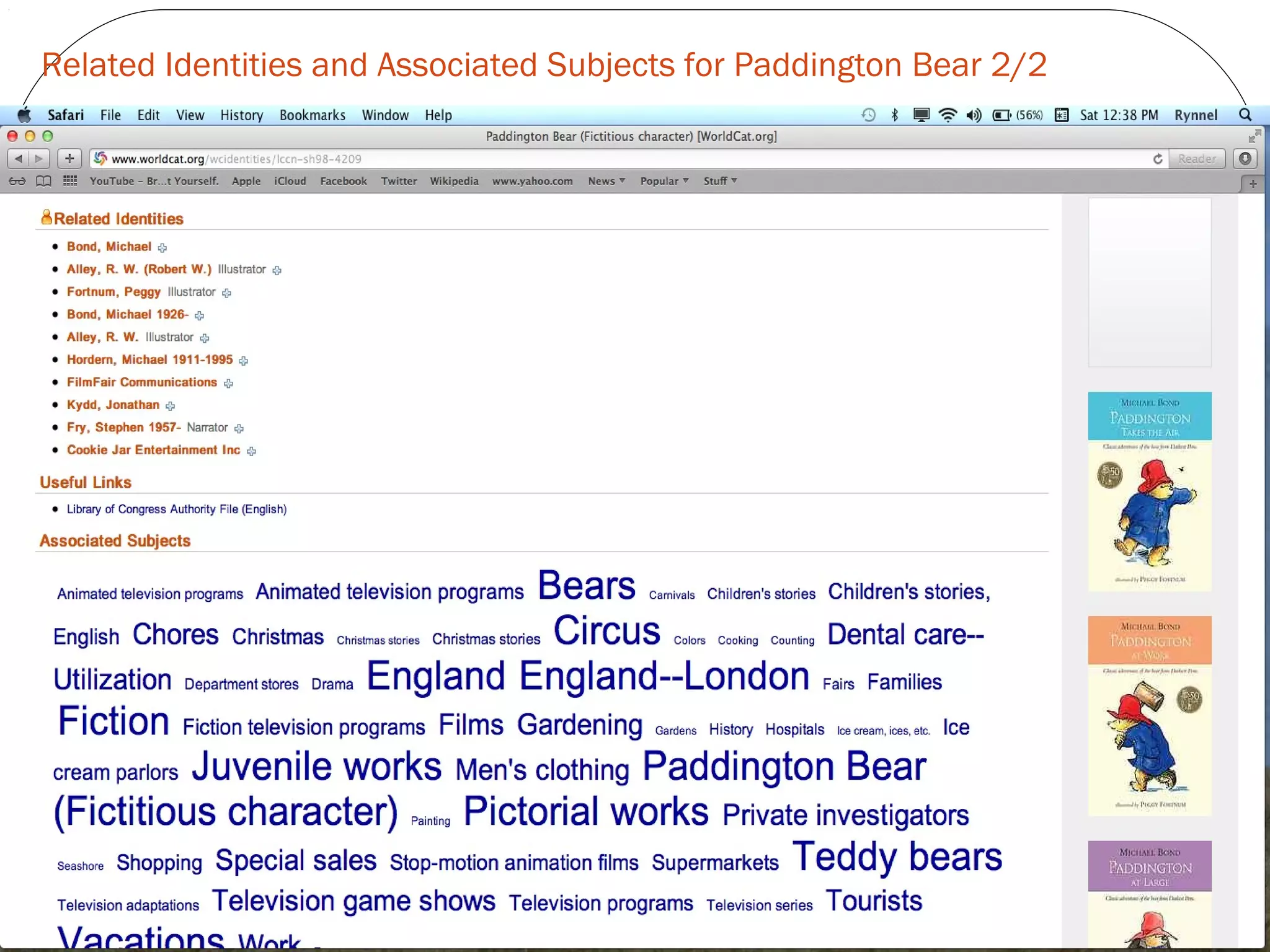Viewport: 1270px width, 952px height.
Task: Open Paddington at Large book cover
Action: click(1150, 894)
